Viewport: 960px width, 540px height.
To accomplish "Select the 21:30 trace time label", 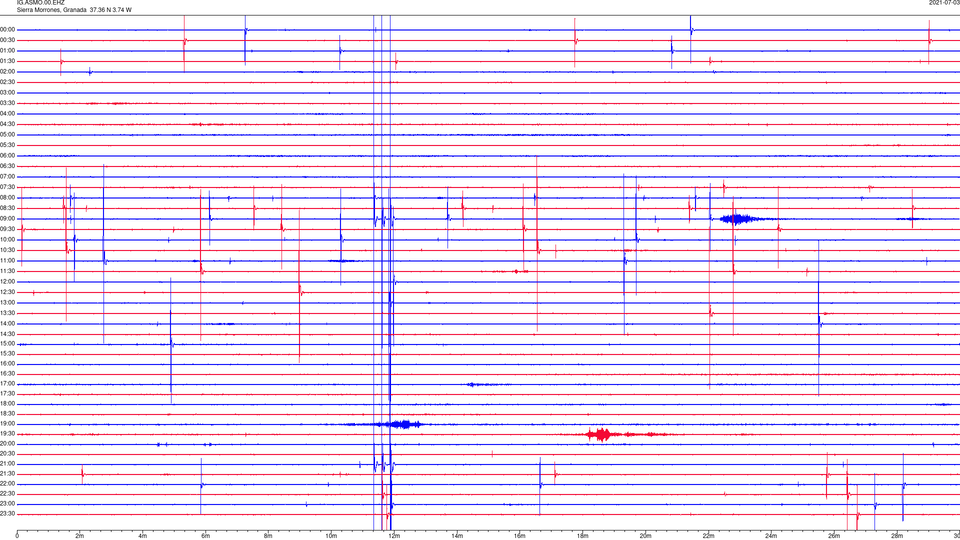I will click(x=8, y=474).
